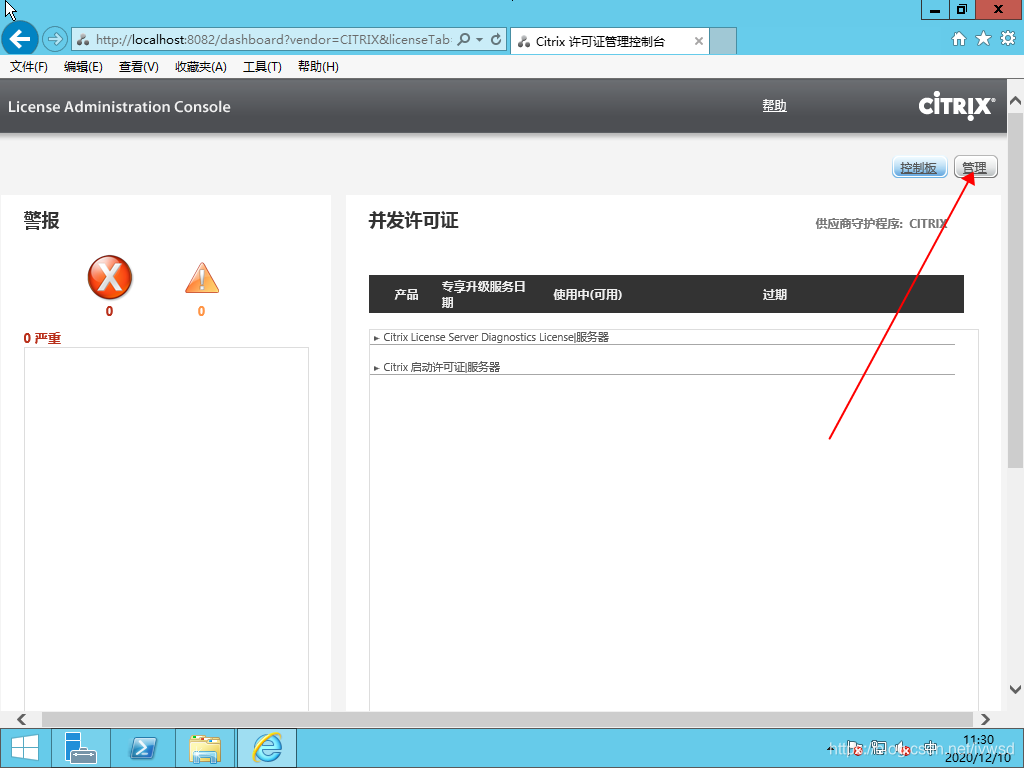
Task: Refresh the page using the reload icon
Action: tap(497, 40)
